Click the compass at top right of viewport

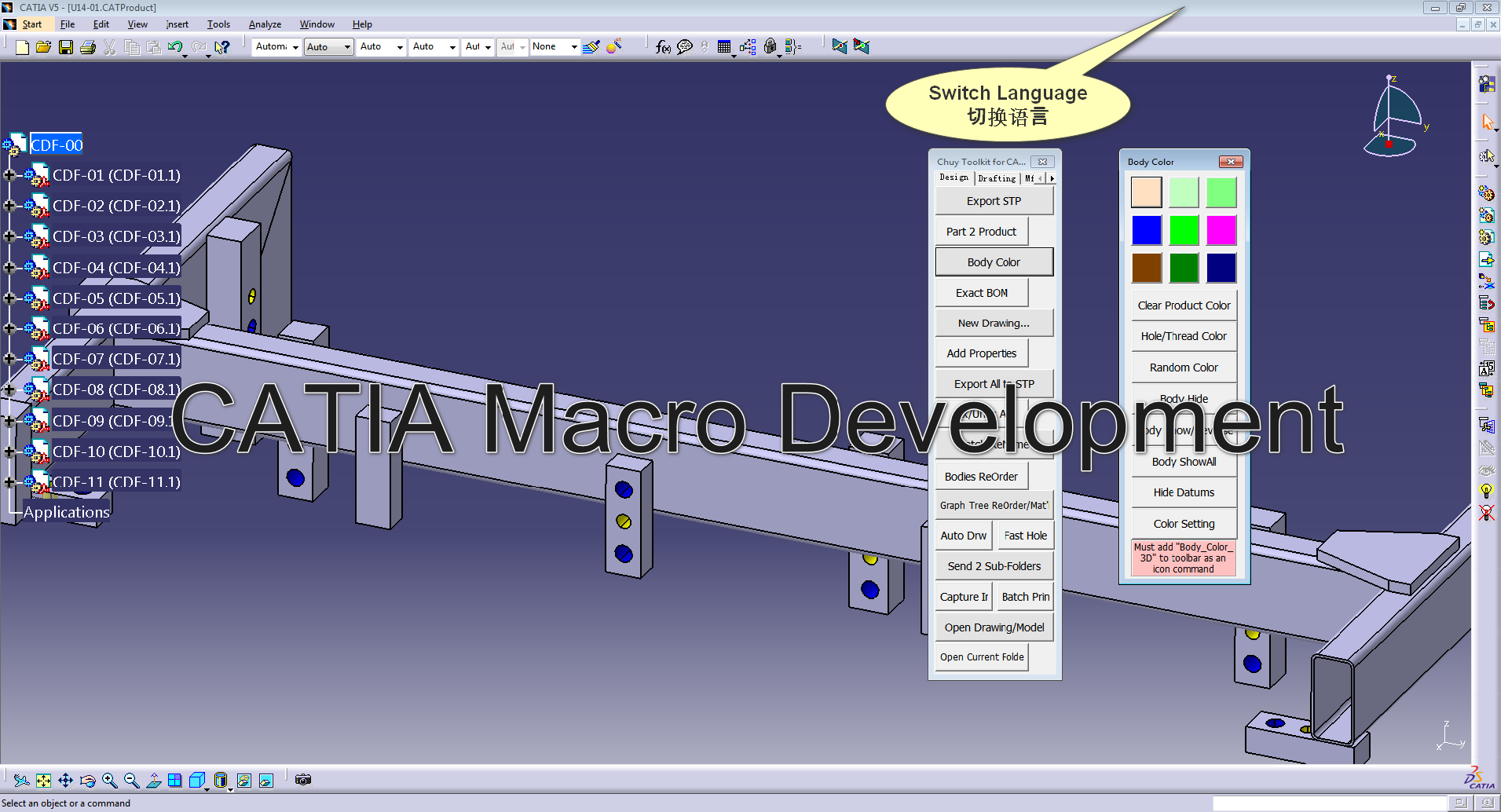[x=1396, y=116]
